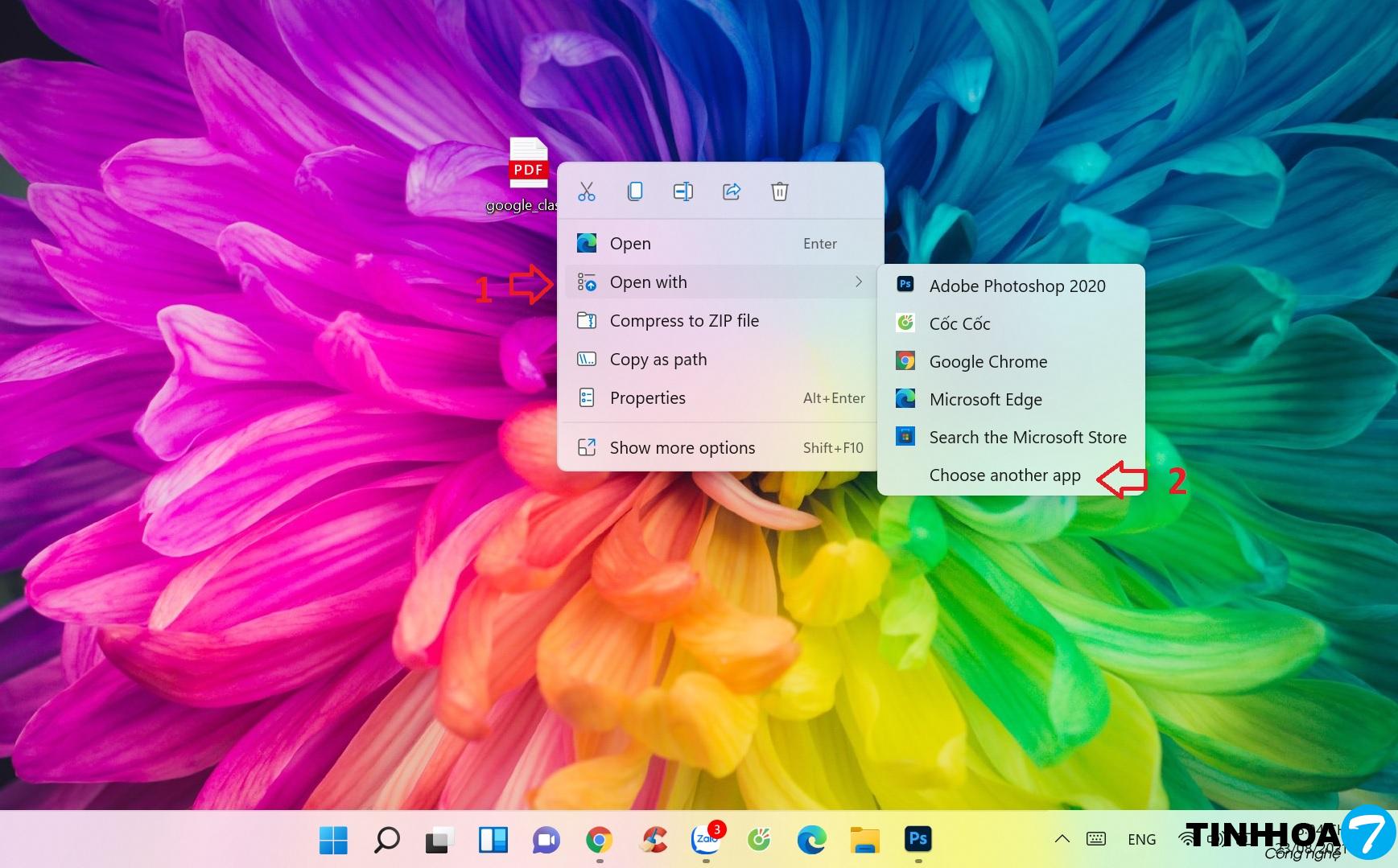This screenshot has width=1398, height=868.
Task: Open File Explorer from the taskbar
Action: (x=864, y=840)
